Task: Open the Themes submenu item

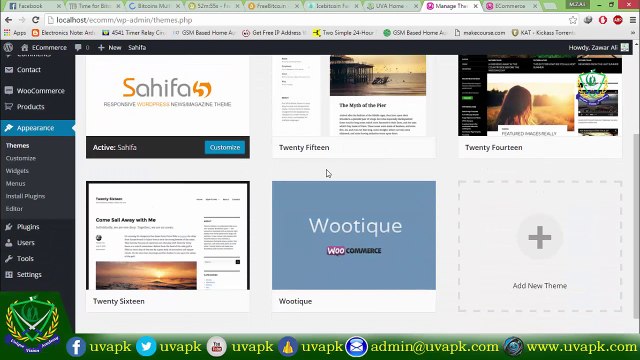Action: 18,145
